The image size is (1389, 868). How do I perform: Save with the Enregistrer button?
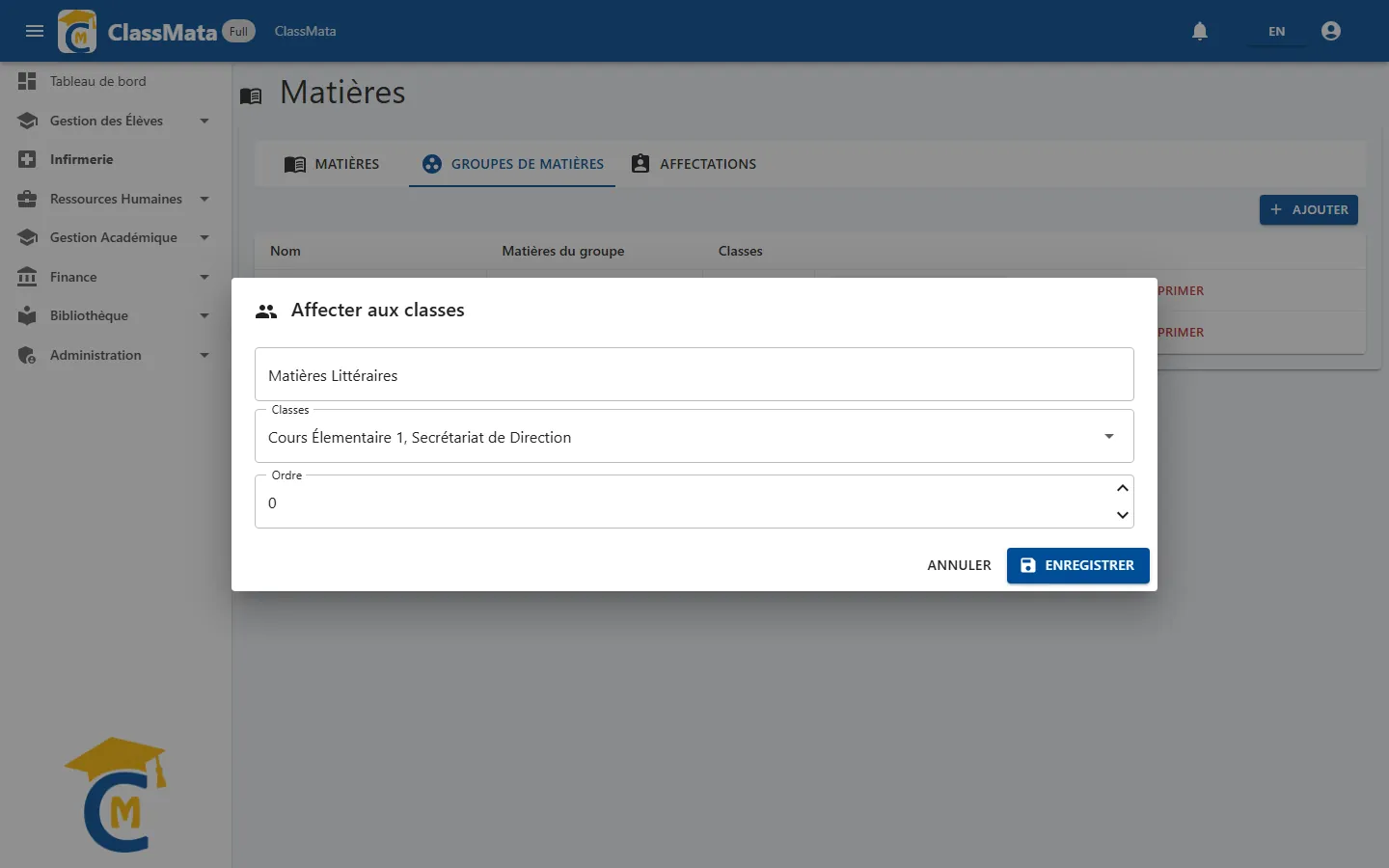[x=1077, y=565]
